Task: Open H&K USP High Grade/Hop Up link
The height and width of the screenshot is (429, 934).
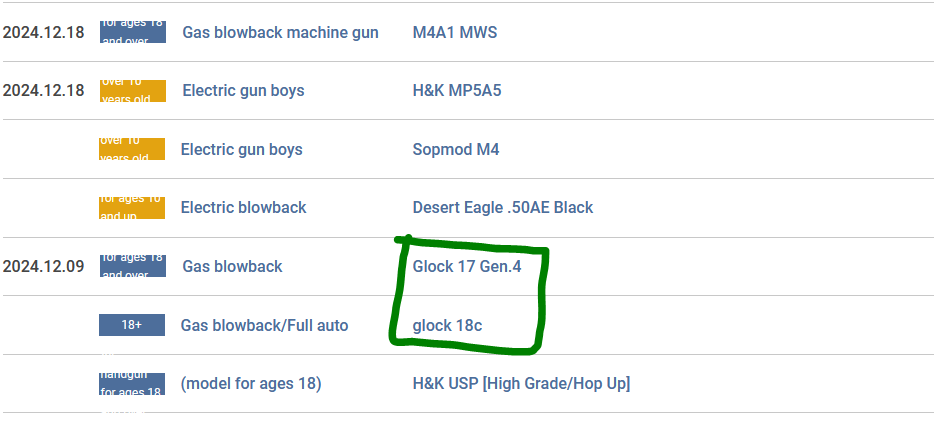Action: pos(520,384)
